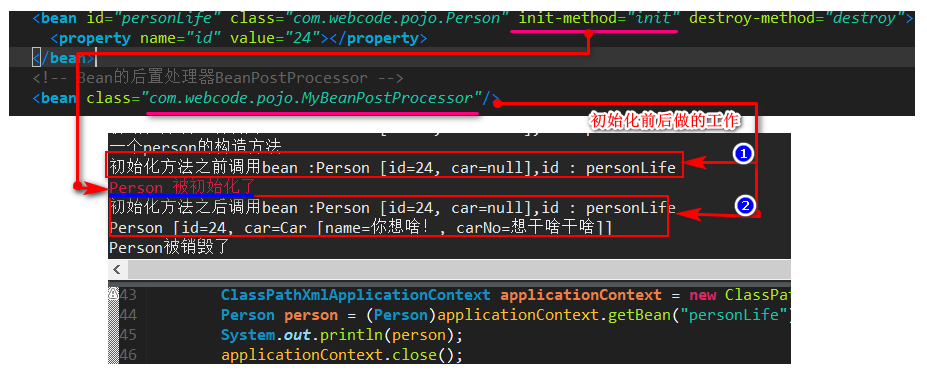Click the destroy-method="destroy" attribute
This screenshot has height=373, width=927.
(x=796, y=18)
